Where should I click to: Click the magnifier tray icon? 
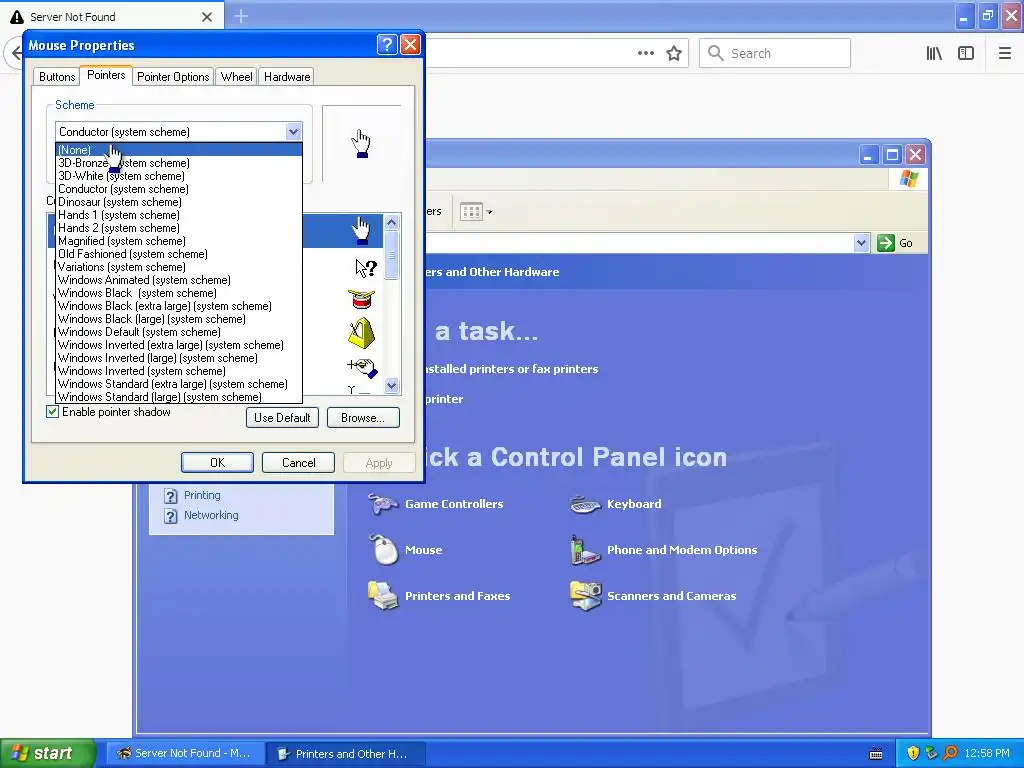pyautogui.click(x=950, y=753)
